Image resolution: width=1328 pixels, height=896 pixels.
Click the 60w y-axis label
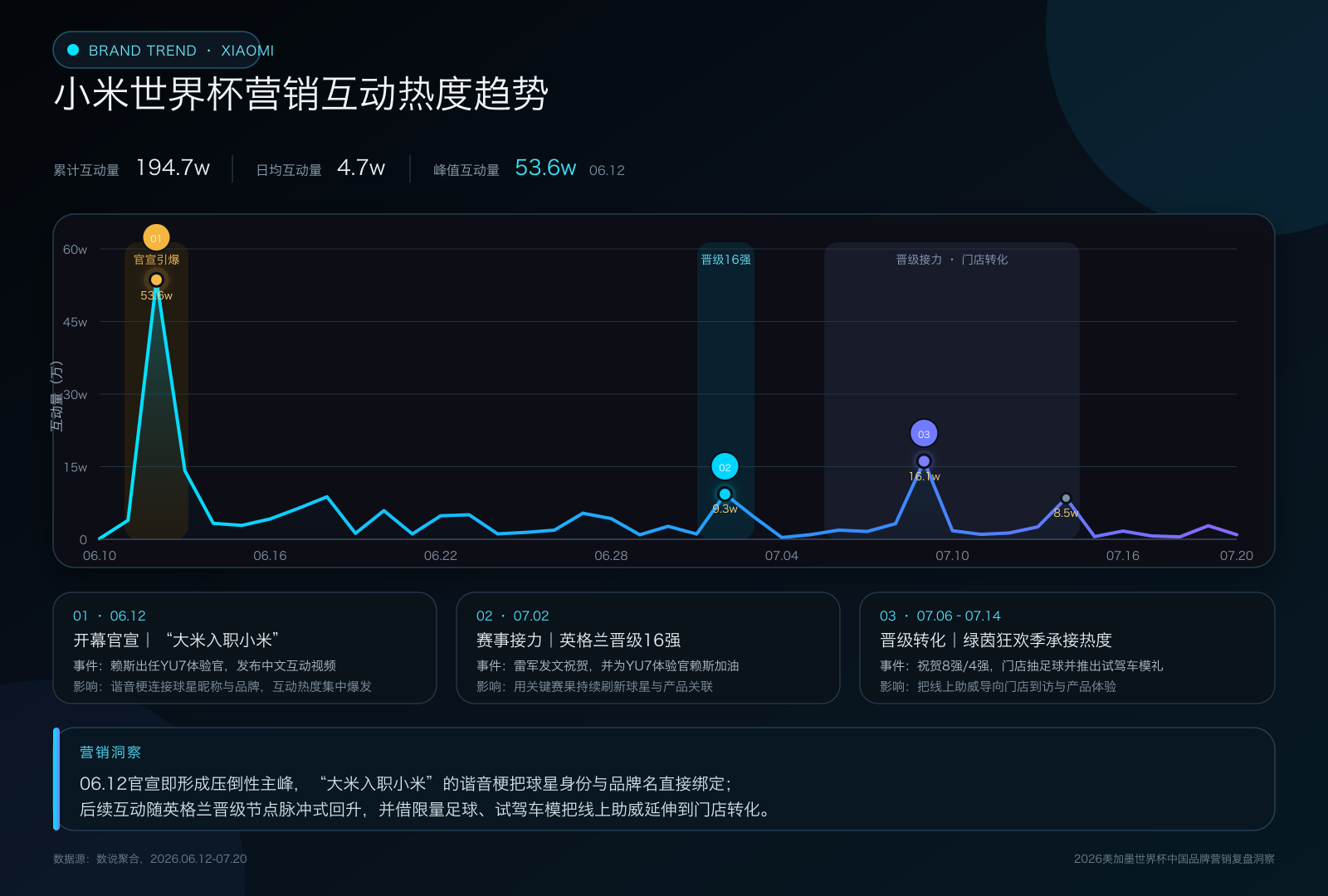tap(75, 250)
